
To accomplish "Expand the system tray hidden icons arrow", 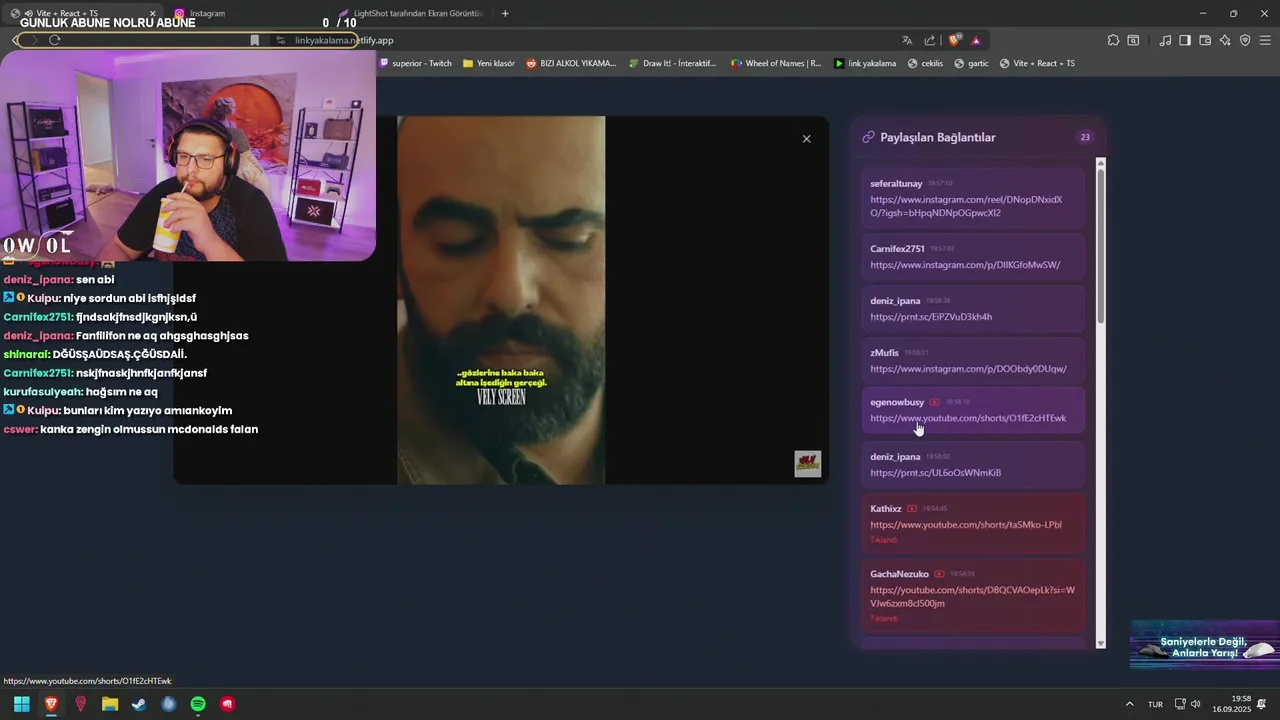I will (1129, 704).
